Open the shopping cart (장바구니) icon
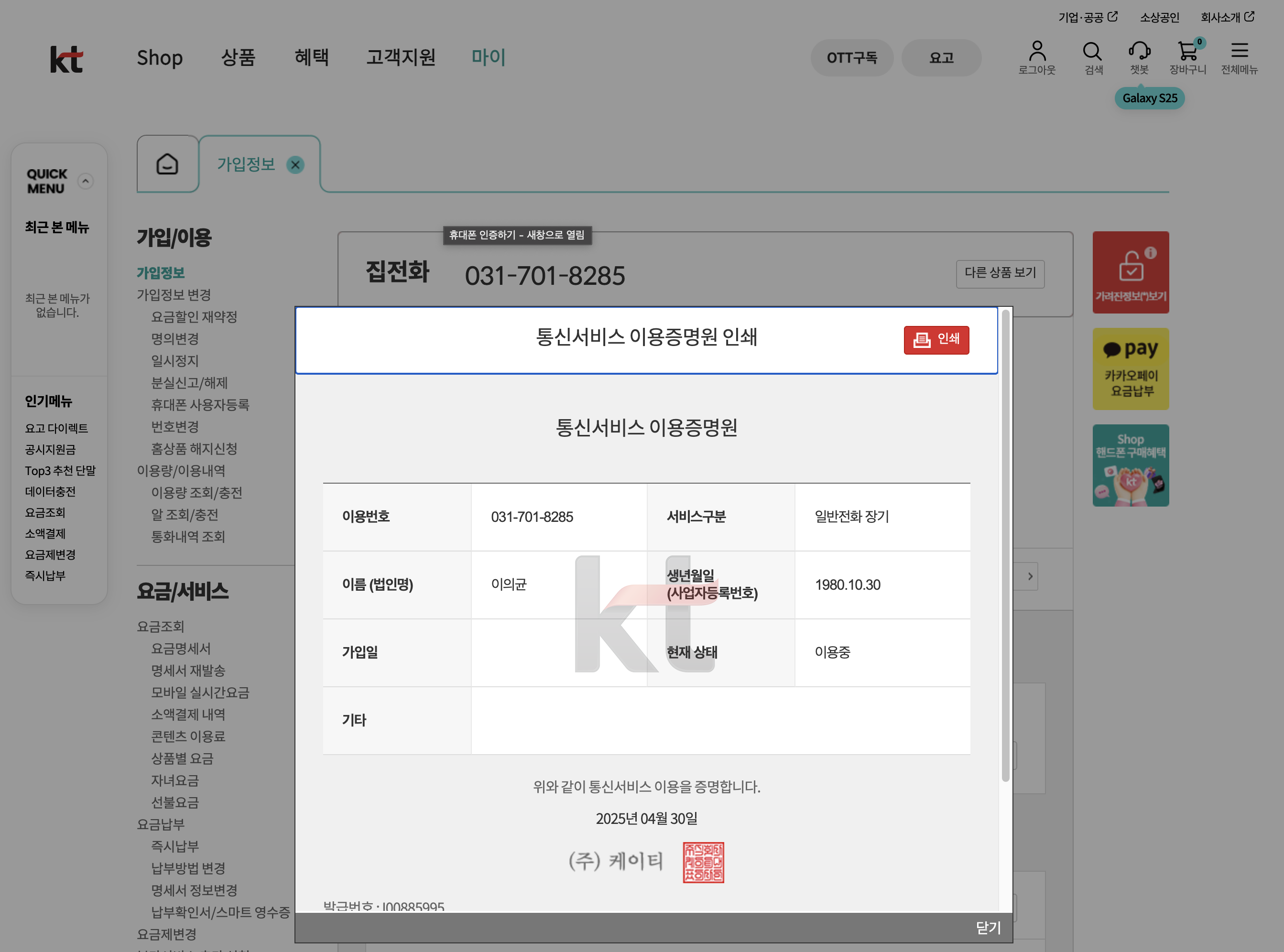Image resolution: width=1284 pixels, height=952 pixels. pos(1188,58)
